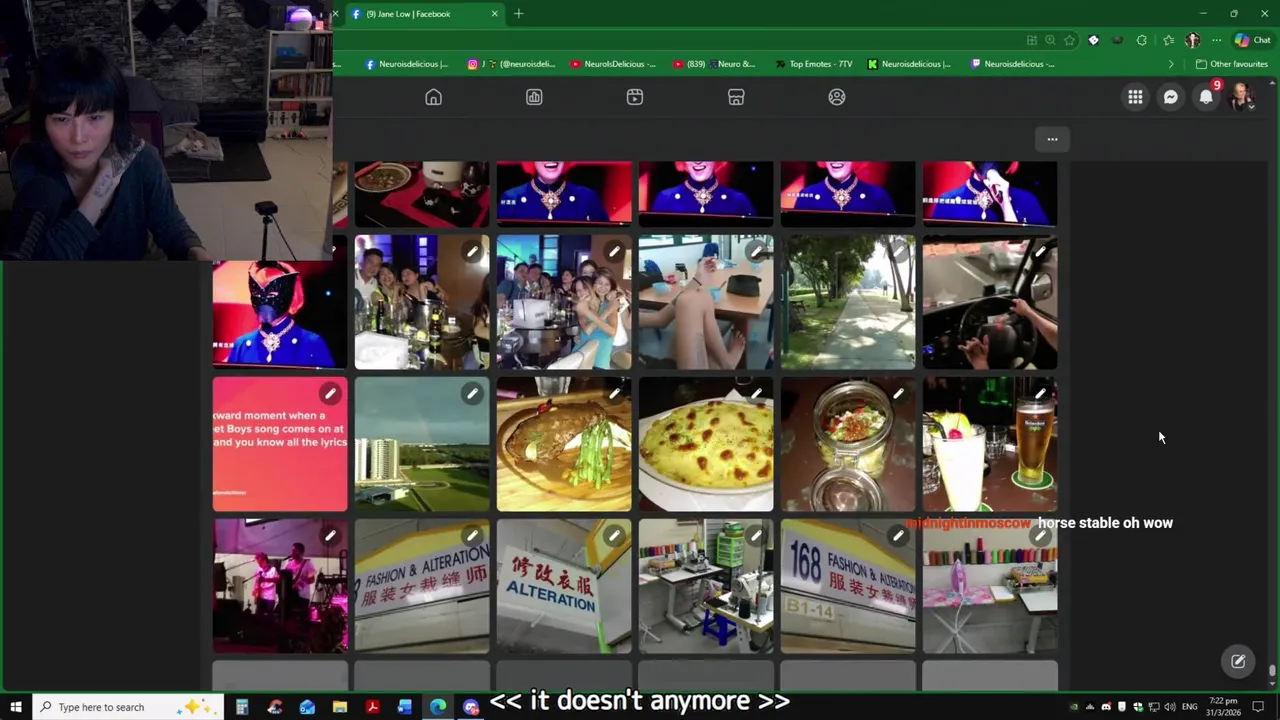The height and width of the screenshot is (720, 1280).
Task: Open the masked figure red stage thumbnail
Action: 280,314
